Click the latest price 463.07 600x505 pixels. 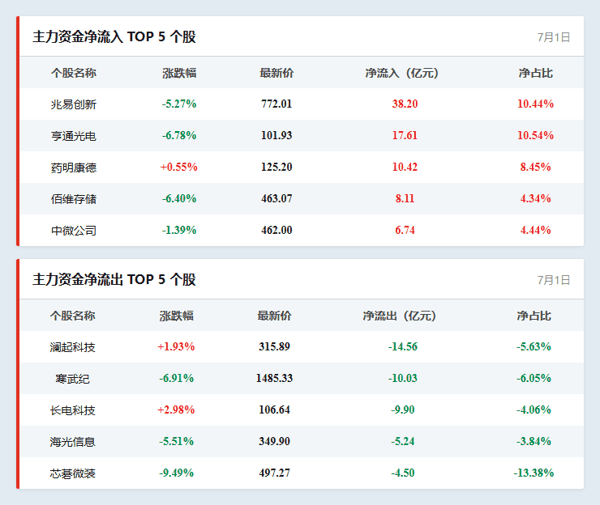pos(277,198)
